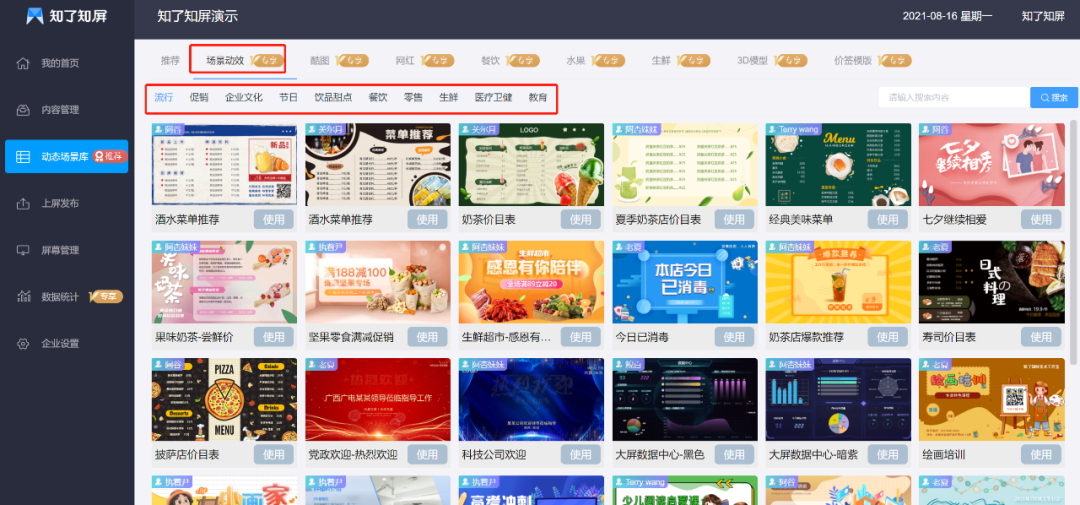Open 上屏发布 in the sidebar
The image size is (1080, 505).
point(60,203)
